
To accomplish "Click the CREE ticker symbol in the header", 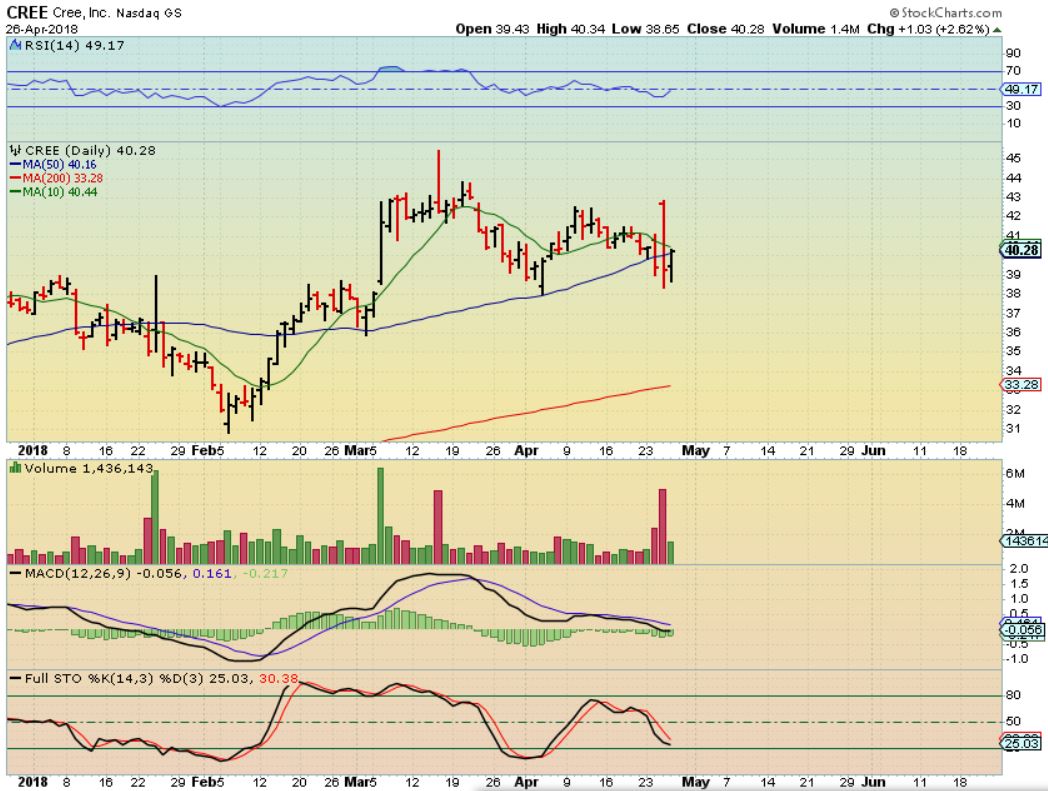I will click(x=27, y=12).
